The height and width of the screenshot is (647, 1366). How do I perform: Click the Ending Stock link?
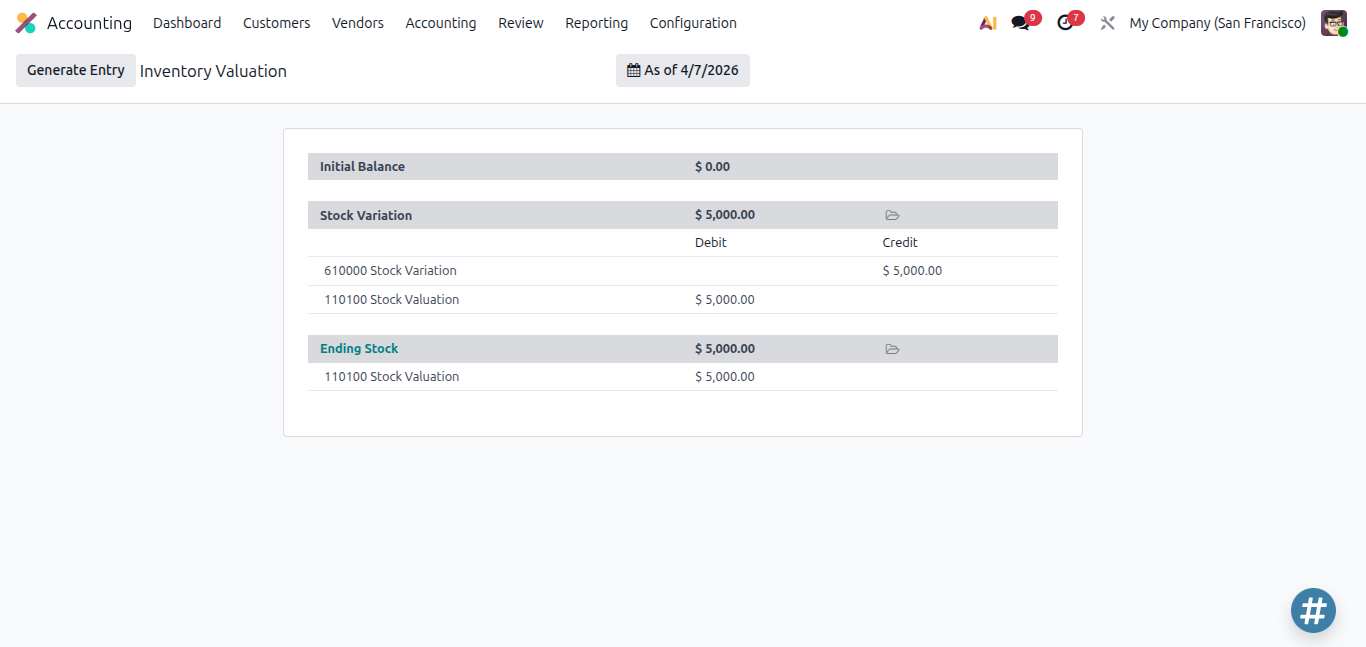[359, 349]
